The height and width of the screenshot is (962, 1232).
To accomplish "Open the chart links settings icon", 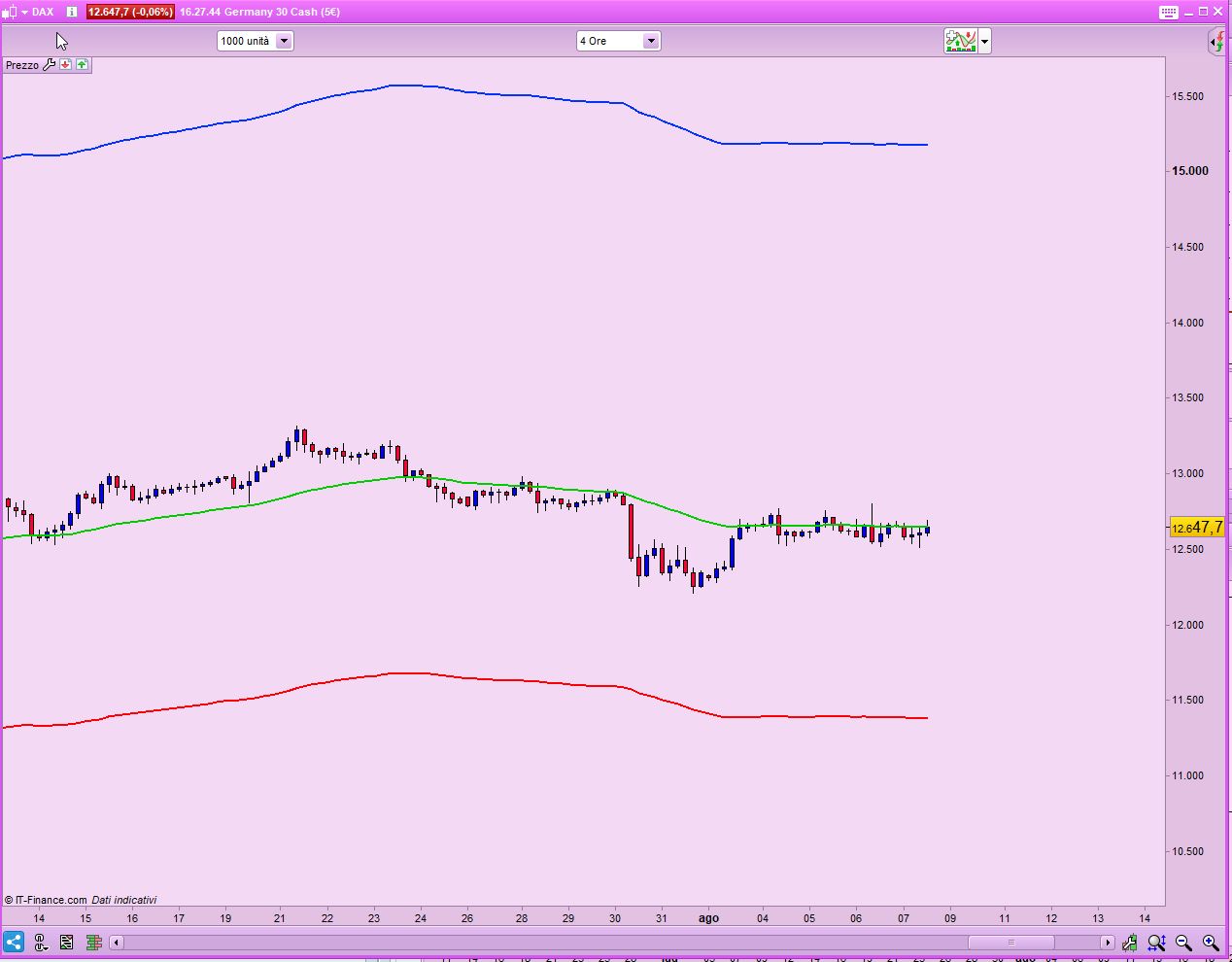I will [x=40, y=942].
